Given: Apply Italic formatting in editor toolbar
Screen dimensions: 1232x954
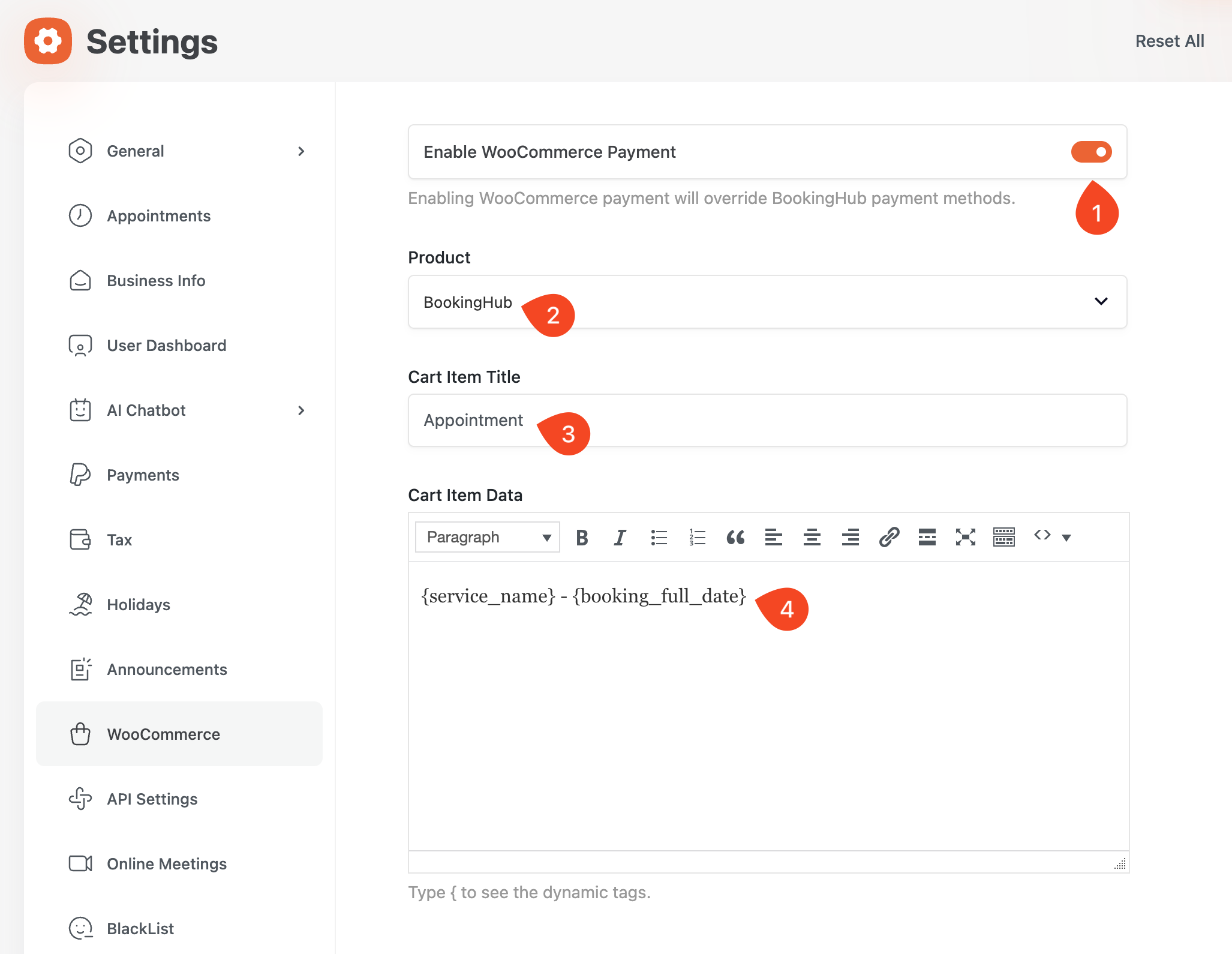Looking at the screenshot, I should pos(620,537).
